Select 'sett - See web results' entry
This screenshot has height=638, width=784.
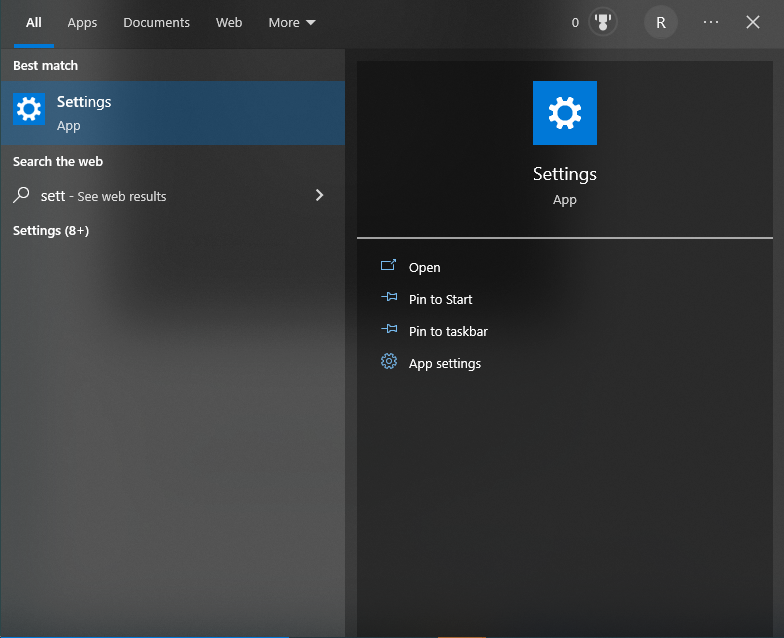tap(172, 196)
